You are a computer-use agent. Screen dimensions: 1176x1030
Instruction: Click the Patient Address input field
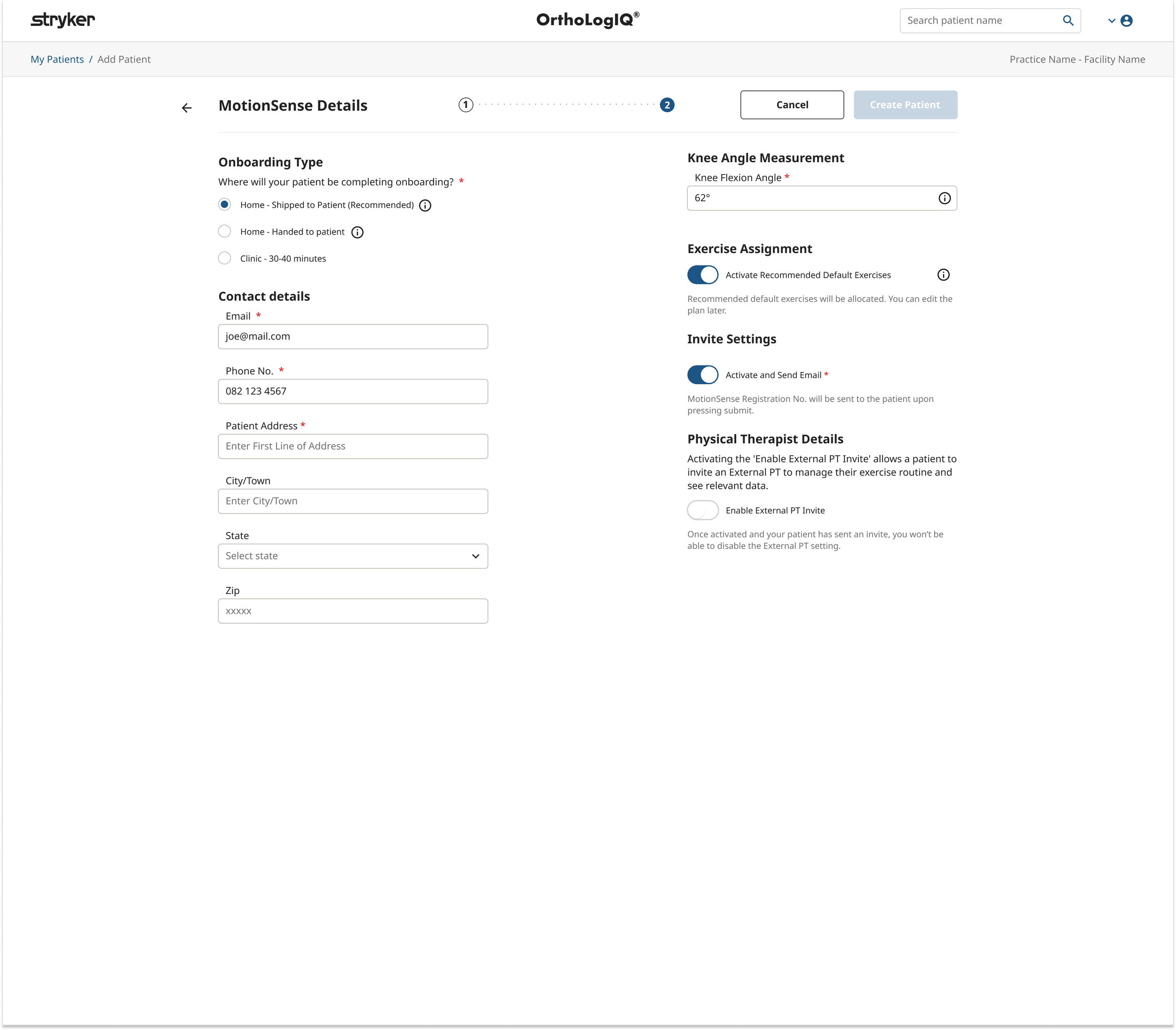pyautogui.click(x=353, y=446)
